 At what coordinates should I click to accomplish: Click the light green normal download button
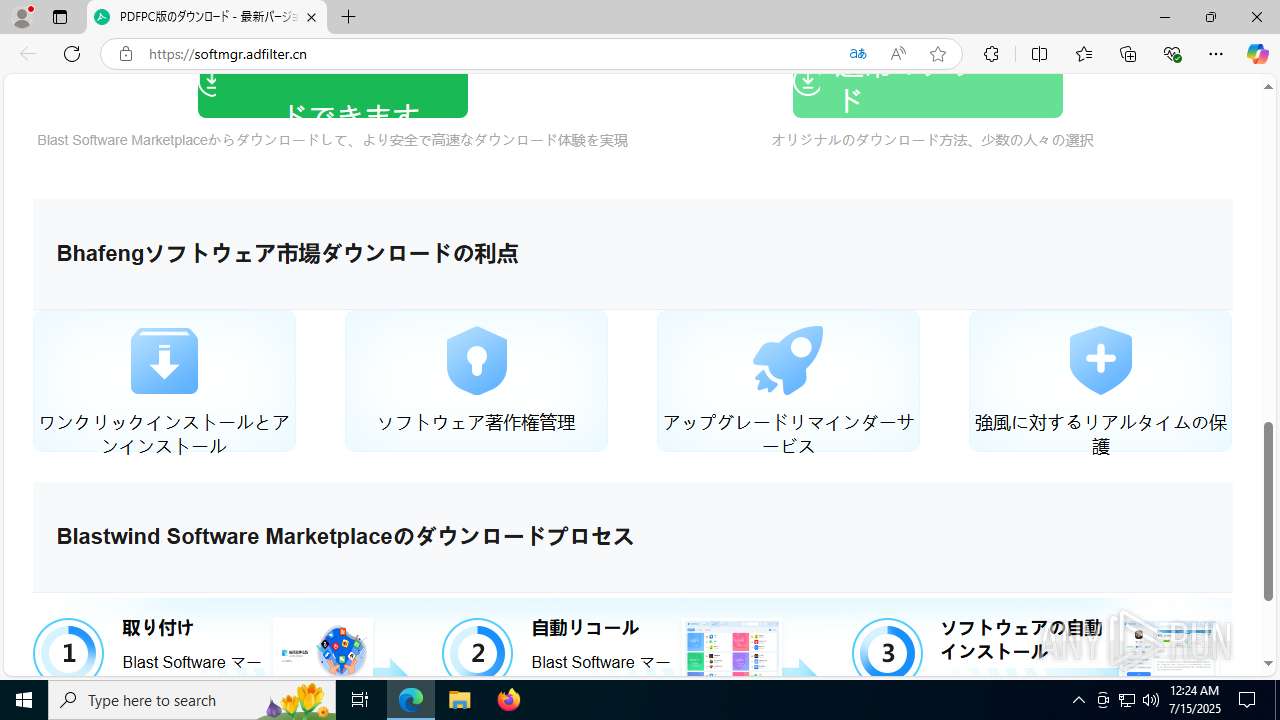click(928, 96)
